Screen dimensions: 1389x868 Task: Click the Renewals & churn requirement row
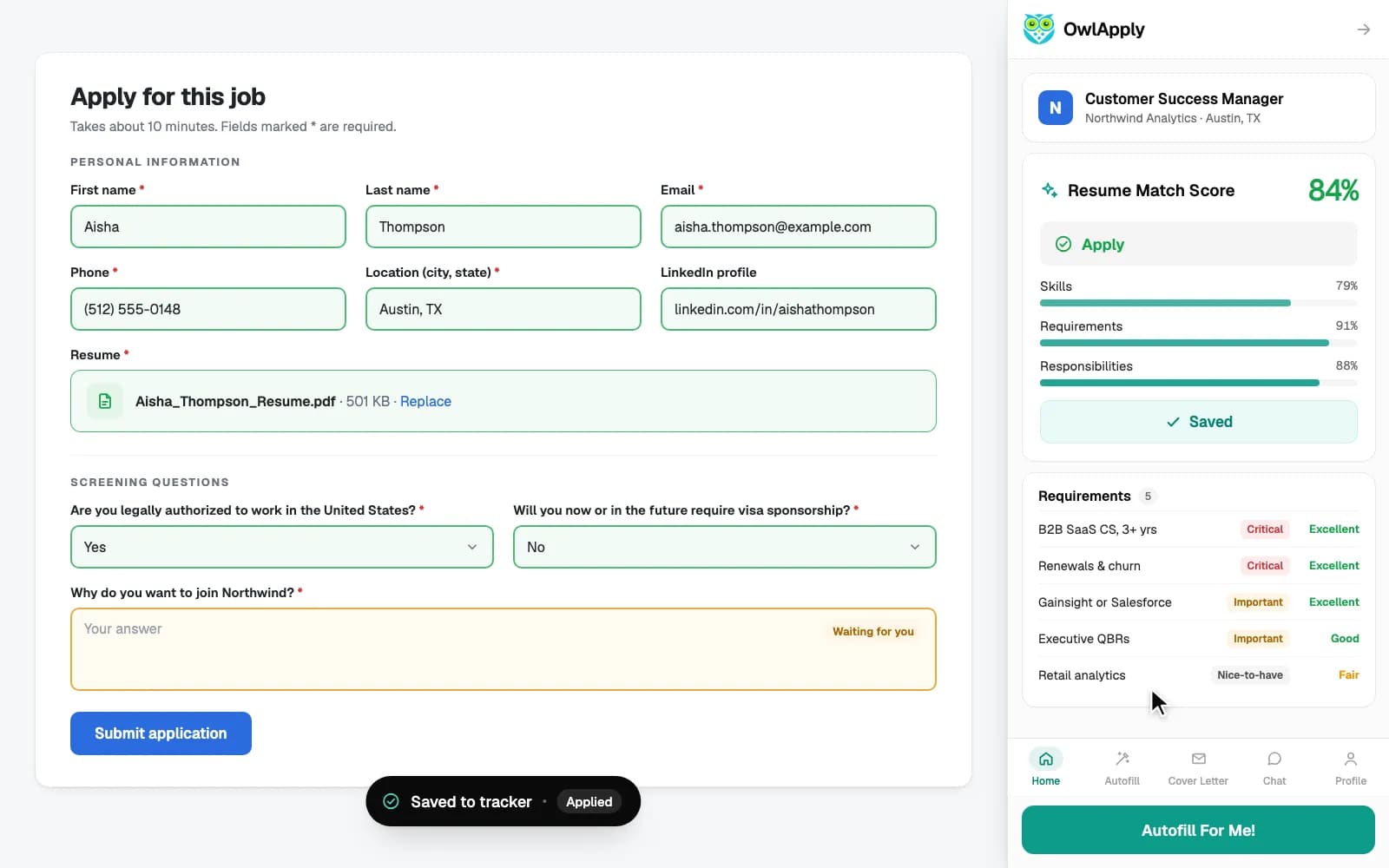click(x=1199, y=566)
